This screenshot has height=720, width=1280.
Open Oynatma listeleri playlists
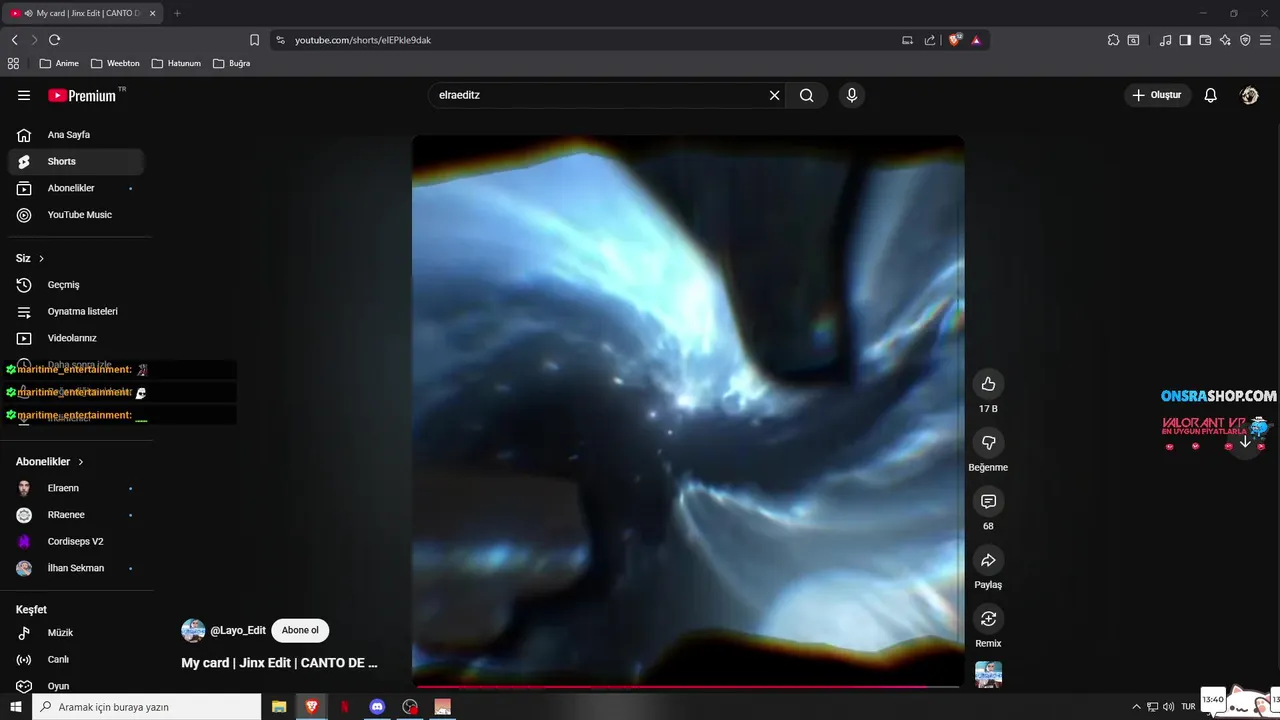[76, 311]
